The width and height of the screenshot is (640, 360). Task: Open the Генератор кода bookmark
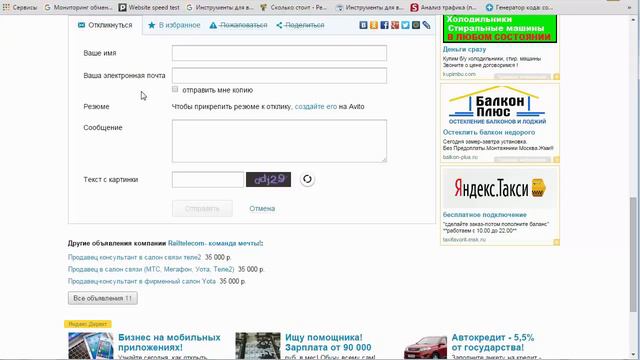tap(519, 7)
